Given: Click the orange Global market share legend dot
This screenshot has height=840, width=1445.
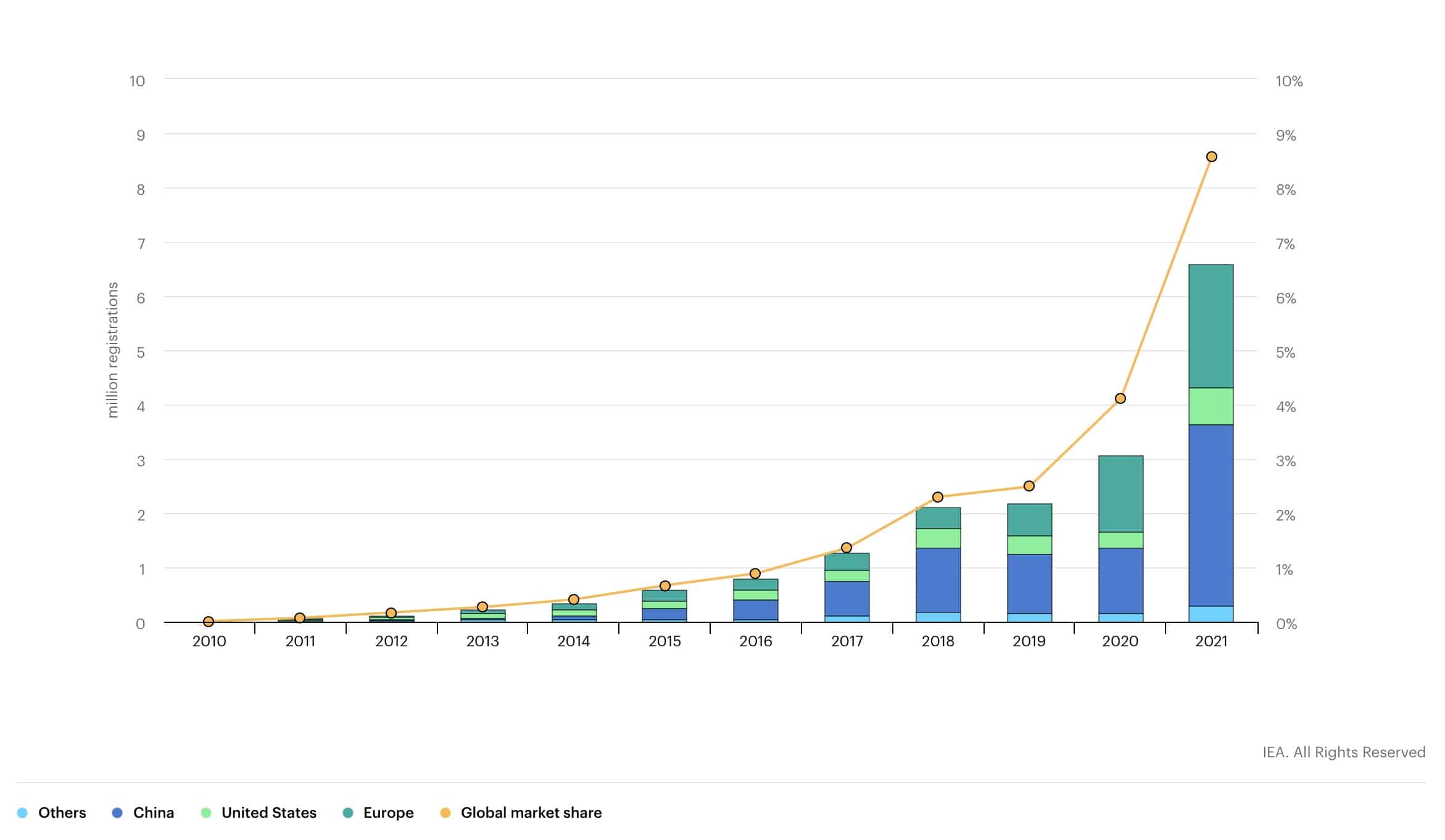Looking at the screenshot, I should pyautogui.click(x=445, y=813).
